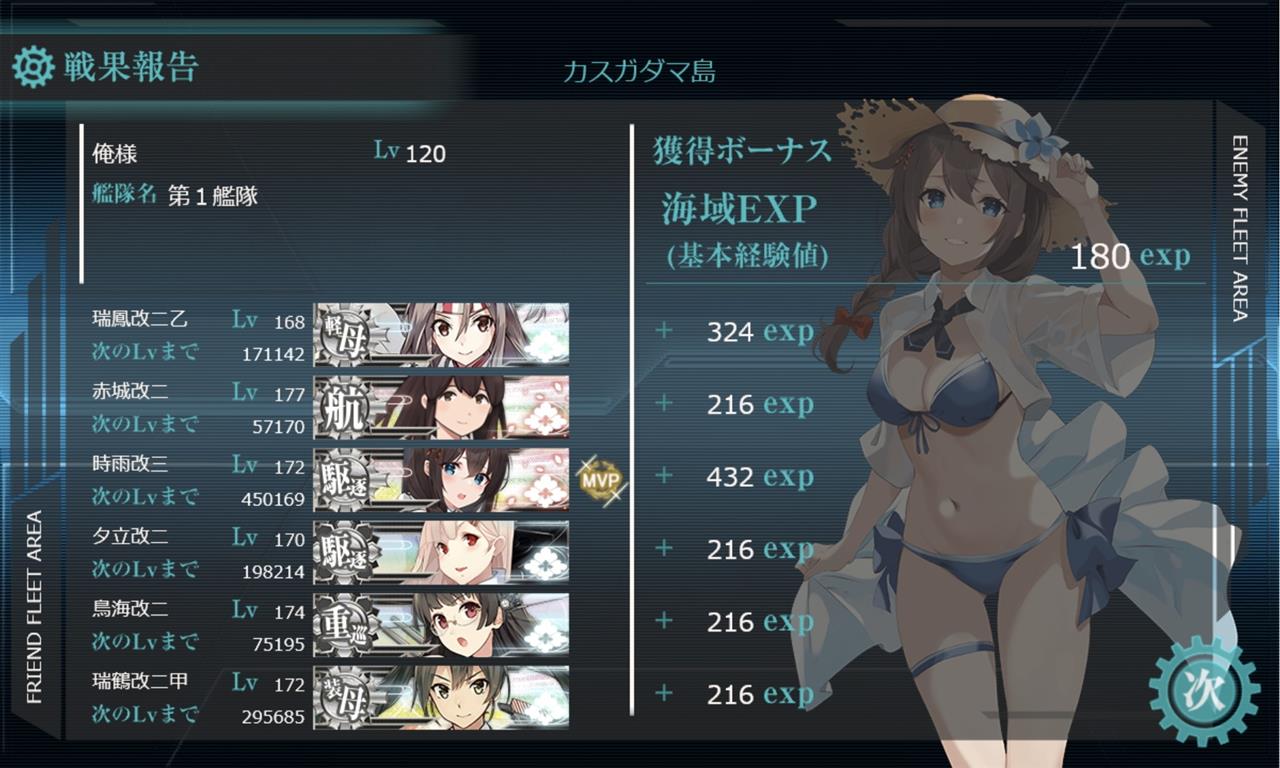The height and width of the screenshot is (768, 1280).
Task: Click the gear icon beside 戦果報告 title
Action: coord(33,66)
